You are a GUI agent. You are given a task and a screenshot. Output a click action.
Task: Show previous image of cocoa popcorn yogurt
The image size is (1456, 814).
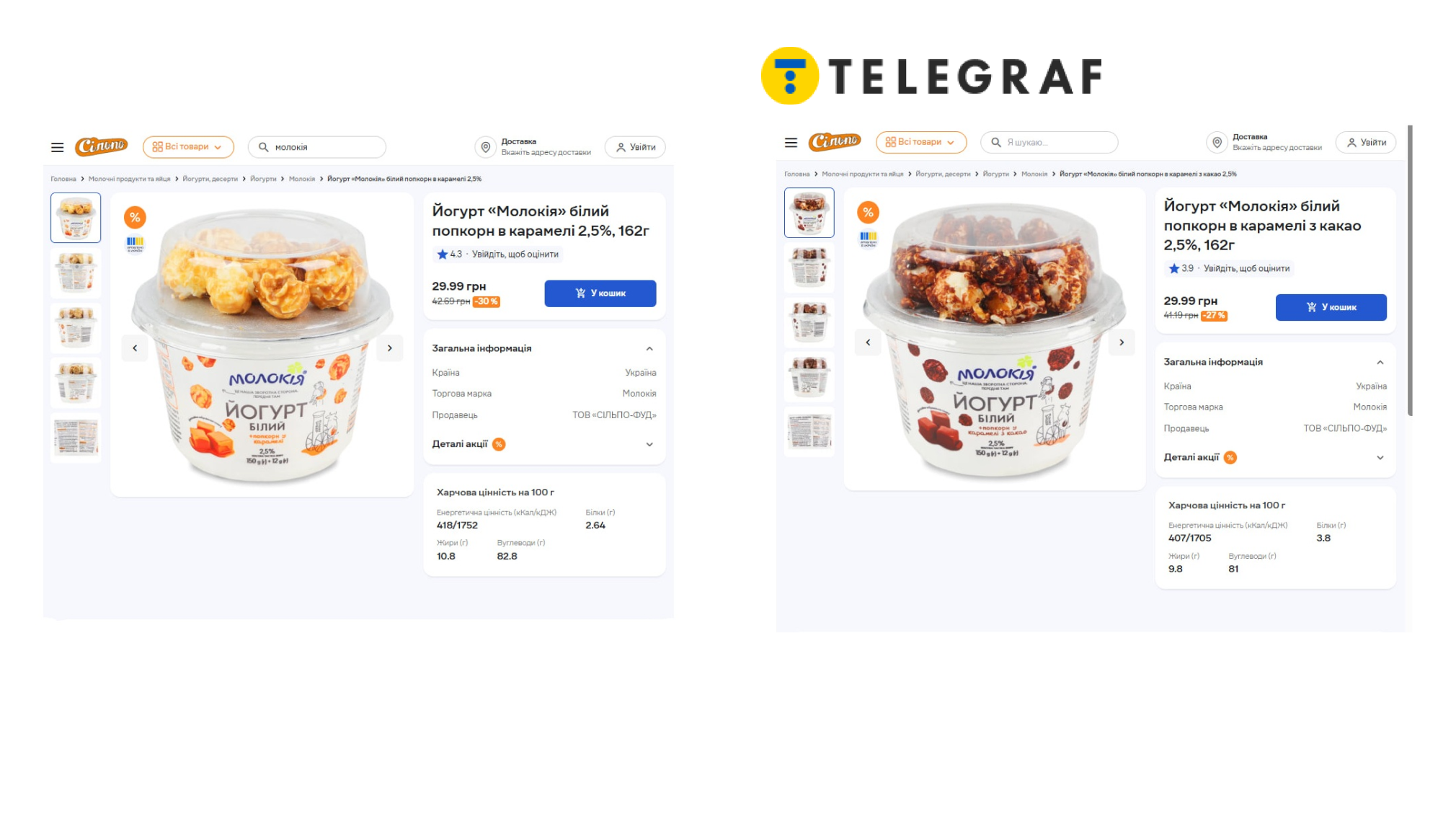pyautogui.click(x=868, y=342)
